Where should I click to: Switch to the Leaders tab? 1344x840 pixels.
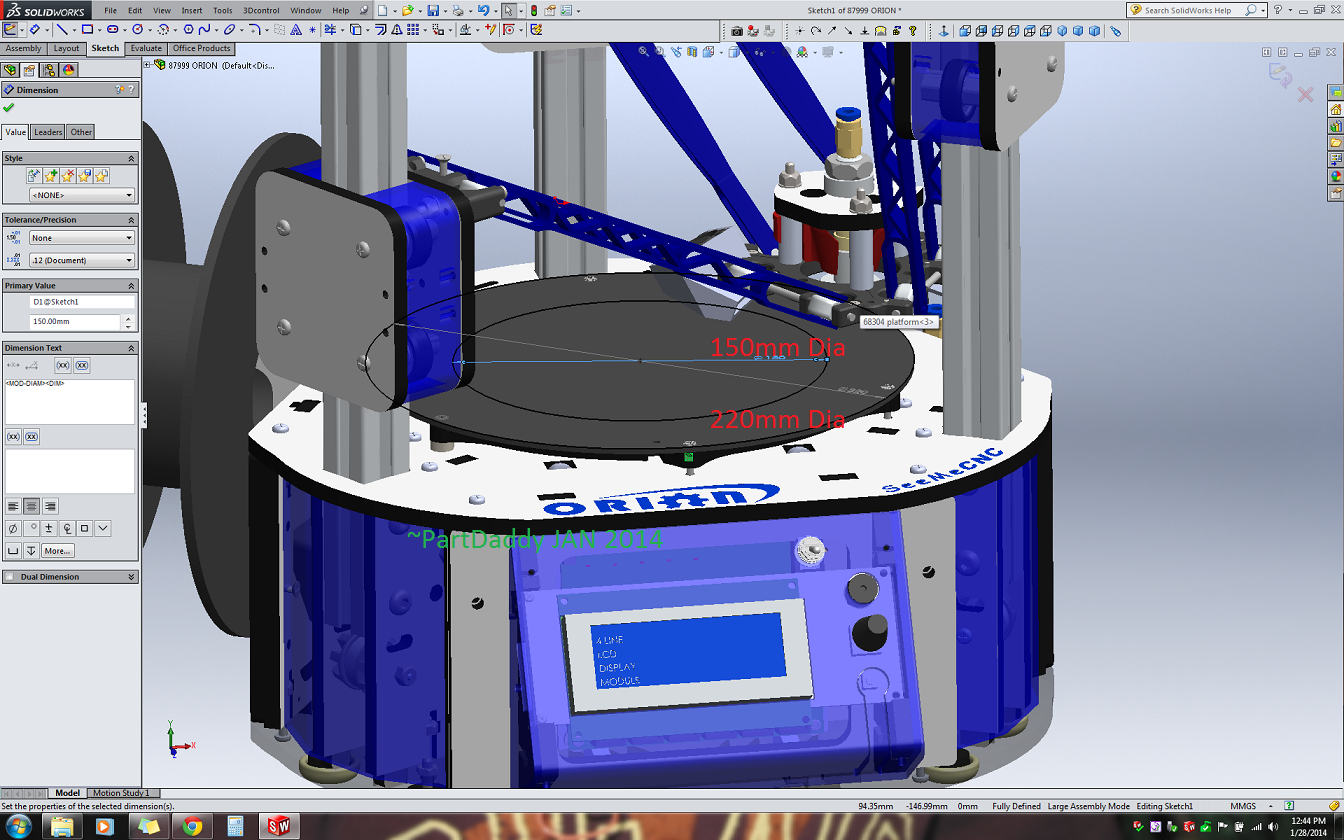tap(48, 132)
